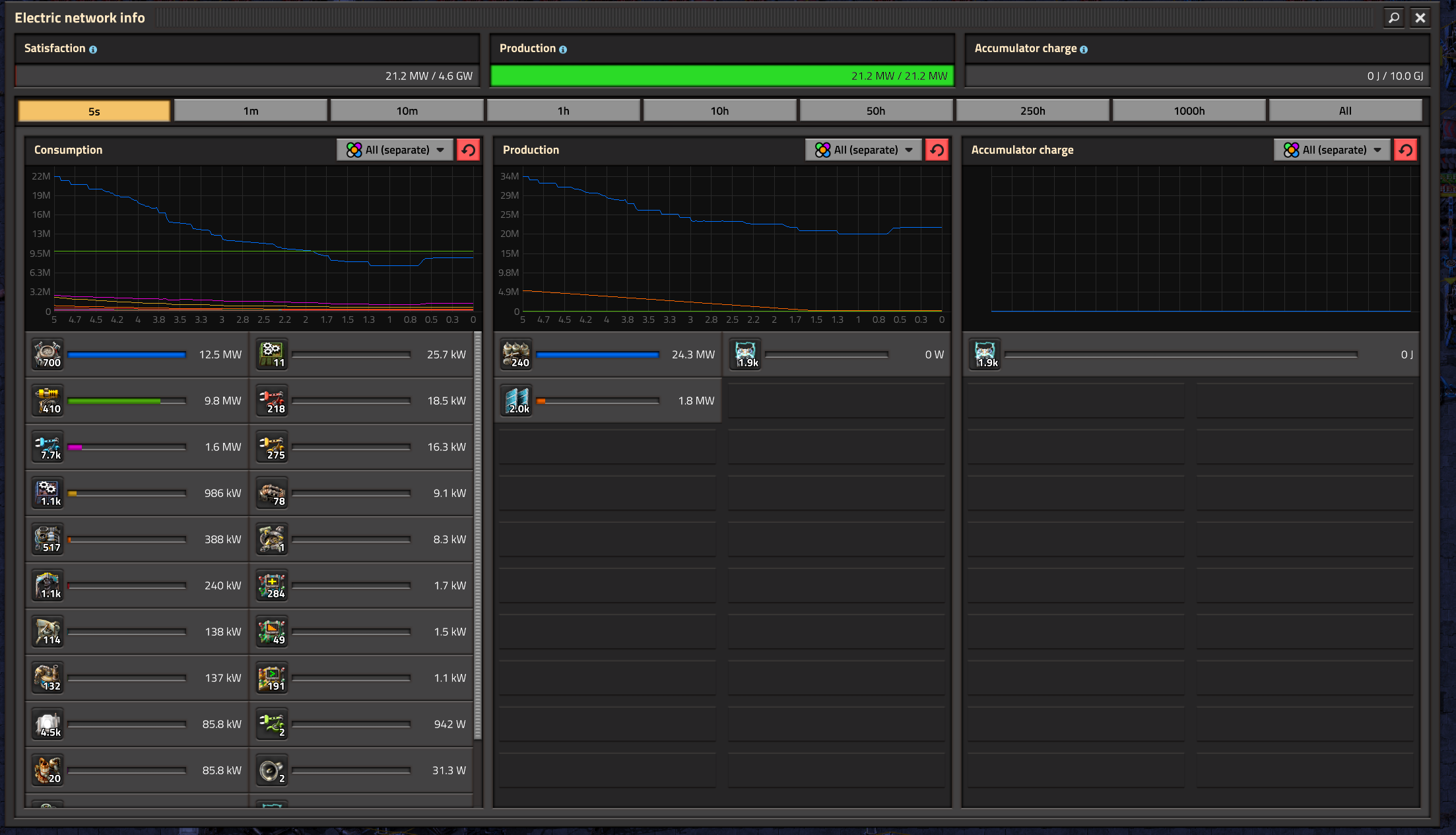Click the consumer icon labeled 132
Screen dimensions: 1456x835
(x=48, y=678)
